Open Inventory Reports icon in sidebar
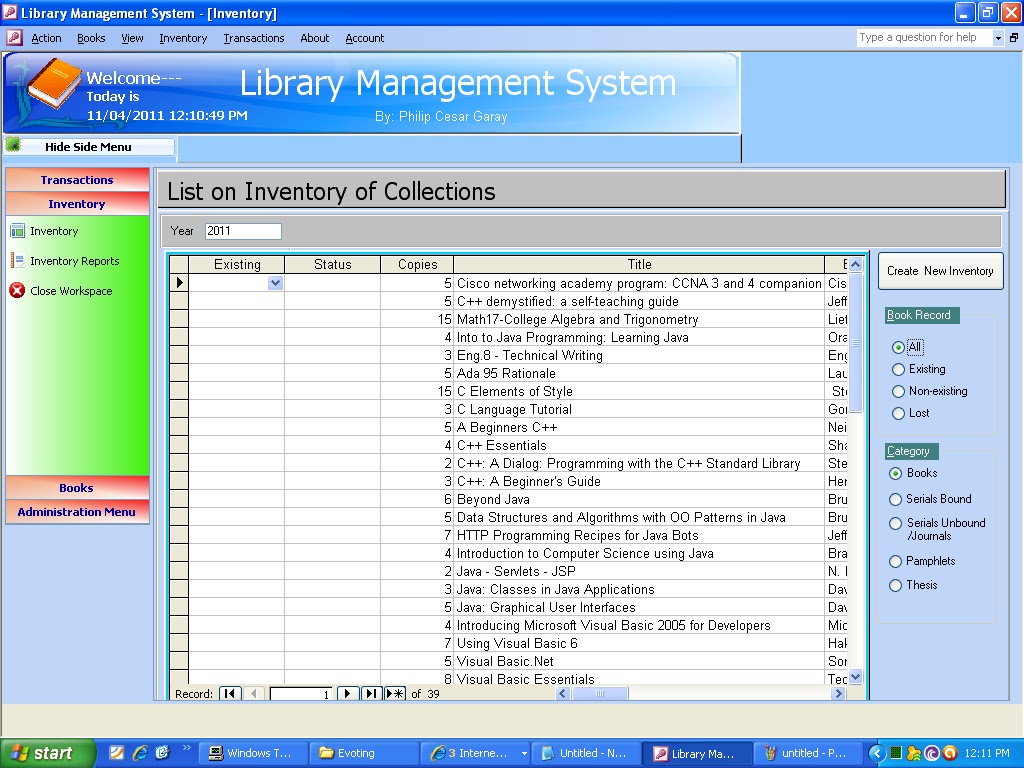 [17, 261]
